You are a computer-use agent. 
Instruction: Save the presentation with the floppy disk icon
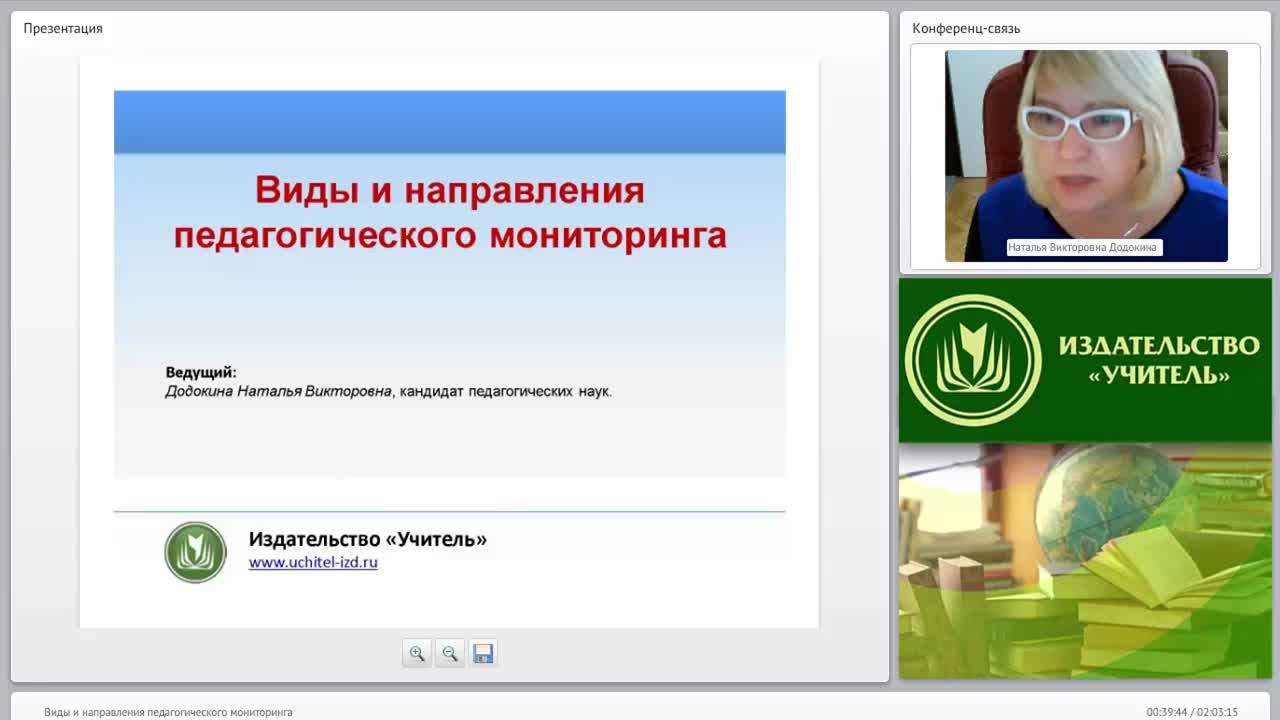pos(483,653)
